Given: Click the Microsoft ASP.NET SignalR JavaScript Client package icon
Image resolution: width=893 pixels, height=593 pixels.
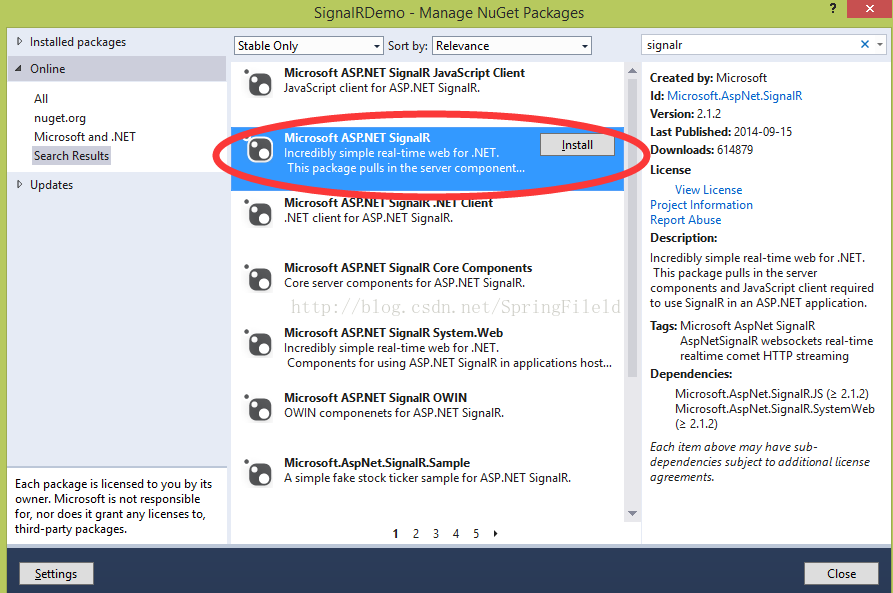Looking at the screenshot, I should [259, 83].
